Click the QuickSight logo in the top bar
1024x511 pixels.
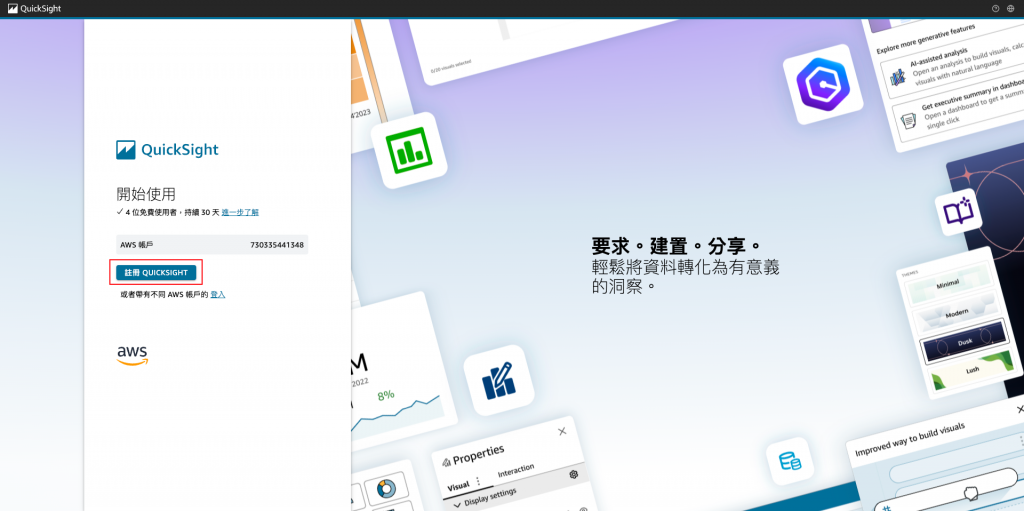pyautogui.click(x=35, y=8)
